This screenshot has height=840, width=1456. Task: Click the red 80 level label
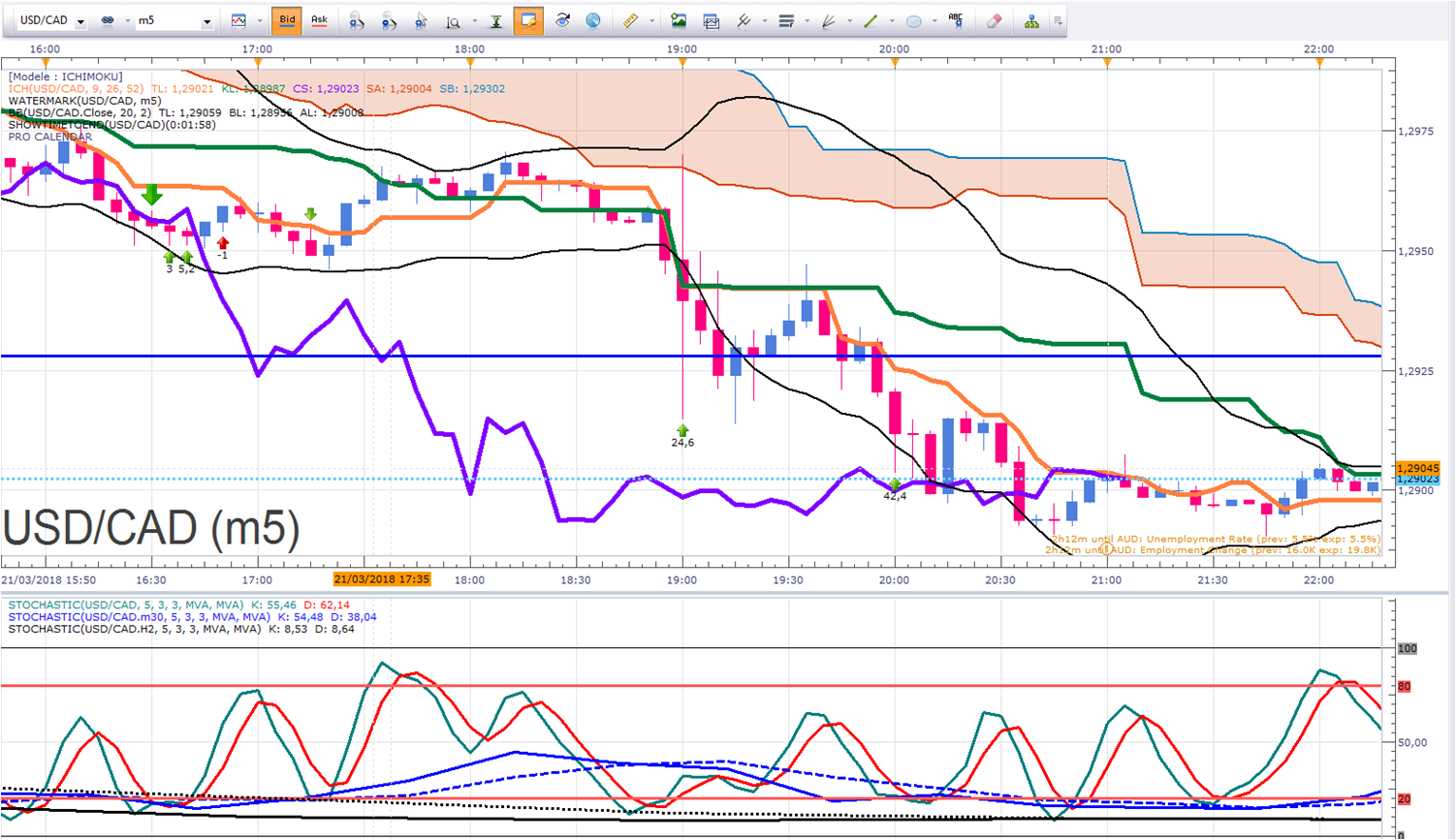click(x=1404, y=686)
